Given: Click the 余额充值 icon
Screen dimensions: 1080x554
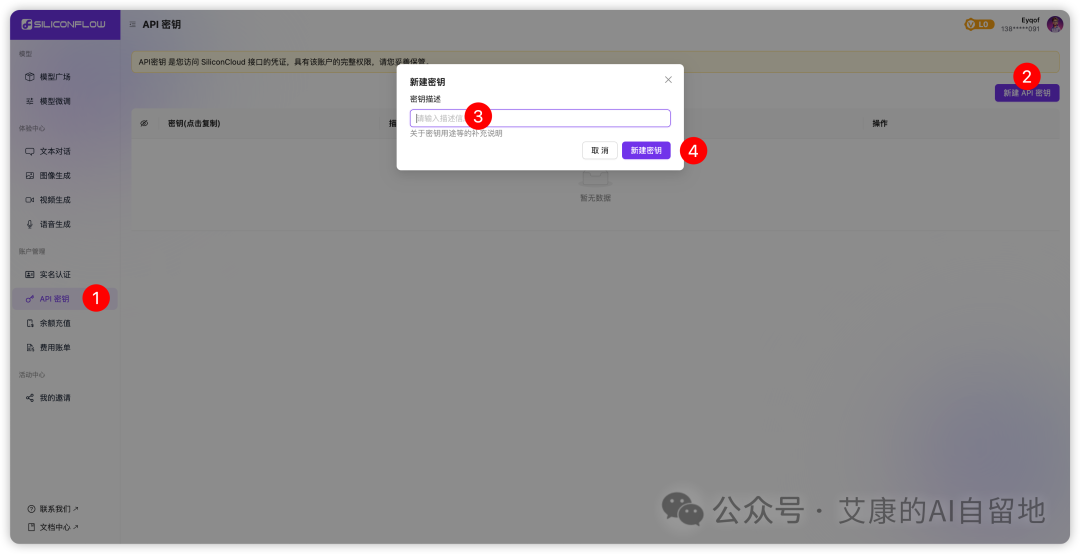Looking at the screenshot, I should [30, 323].
